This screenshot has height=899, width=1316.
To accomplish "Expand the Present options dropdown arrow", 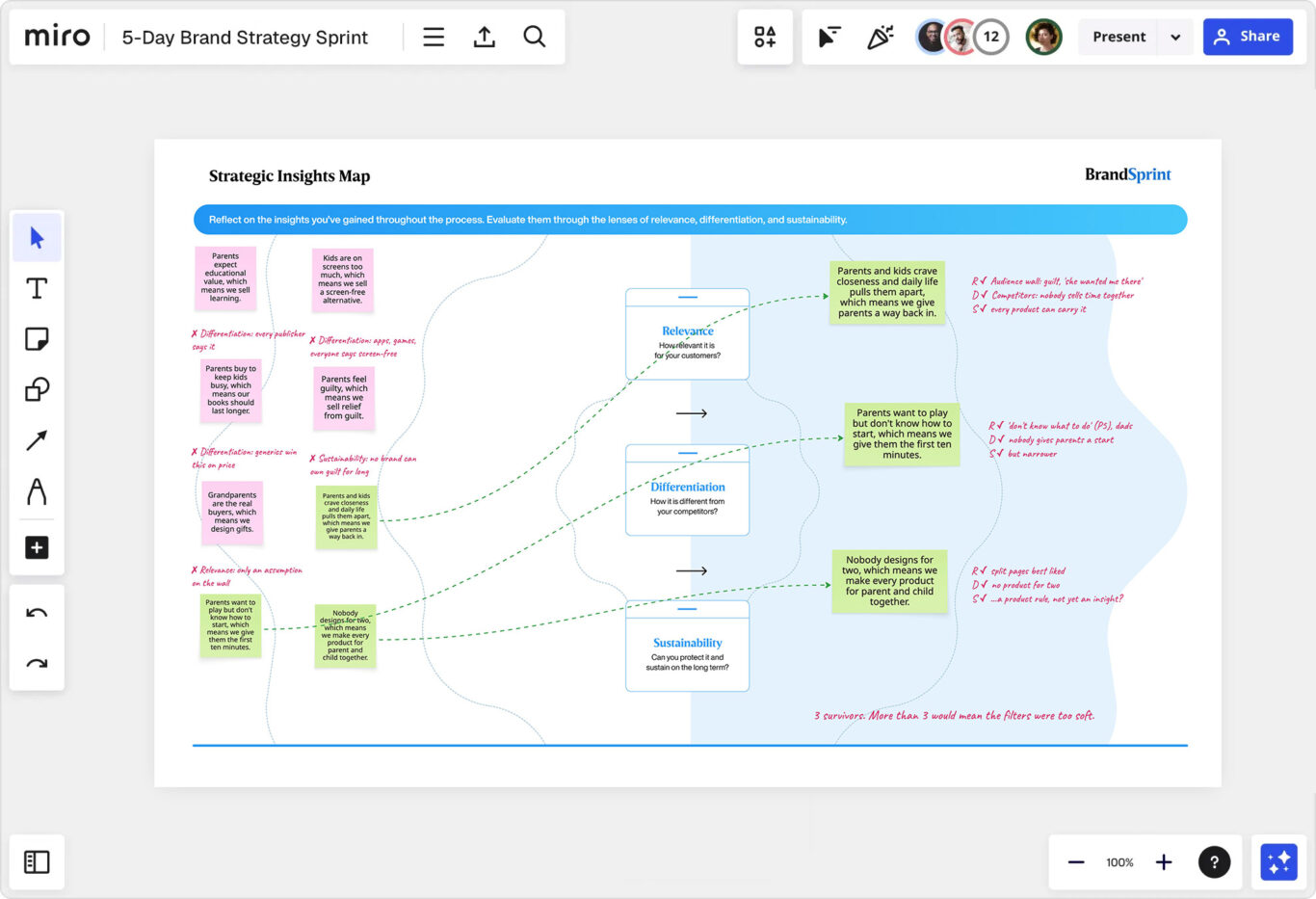I will 1175,37.
